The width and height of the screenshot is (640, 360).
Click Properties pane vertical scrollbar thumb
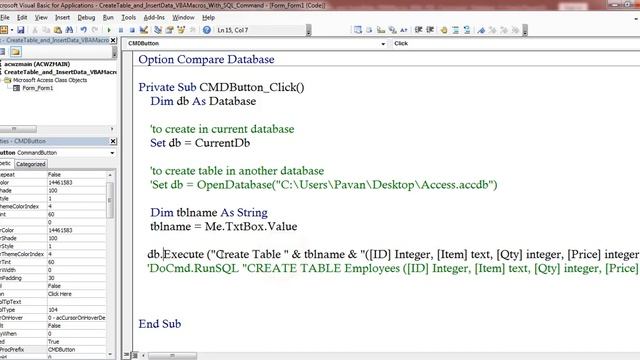110,200
